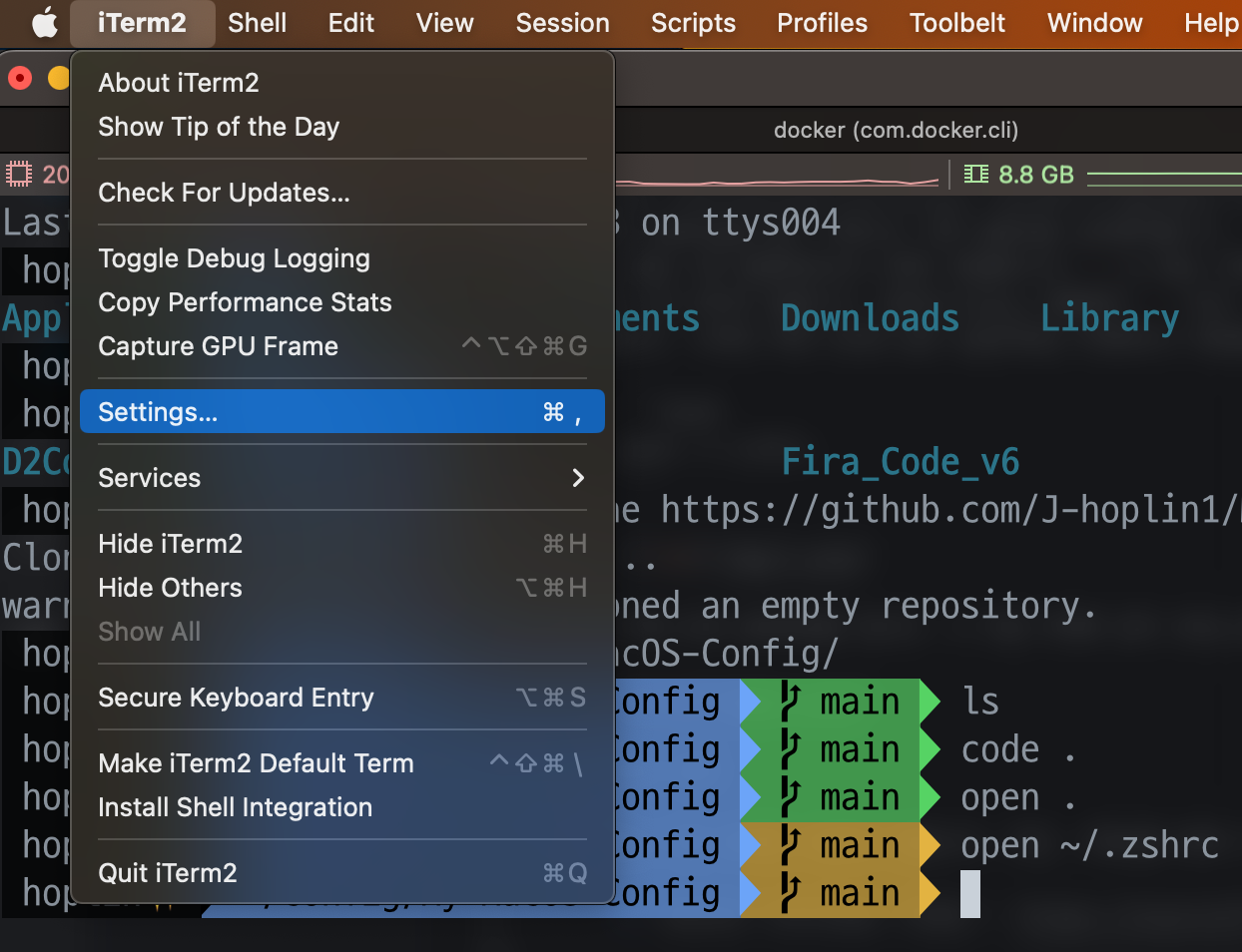Open Settings... from the menu

pos(342,412)
